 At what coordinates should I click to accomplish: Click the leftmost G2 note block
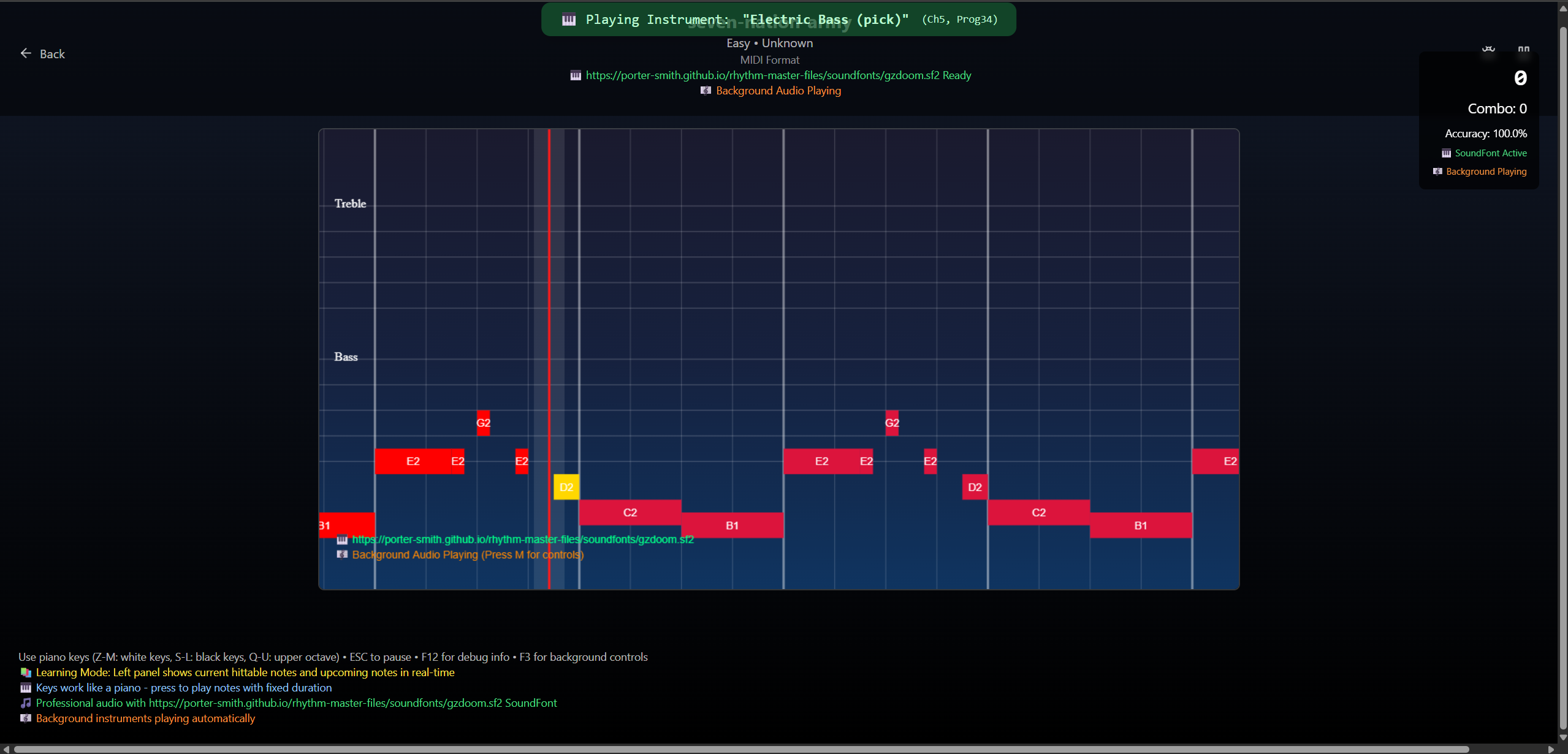pyautogui.click(x=483, y=423)
